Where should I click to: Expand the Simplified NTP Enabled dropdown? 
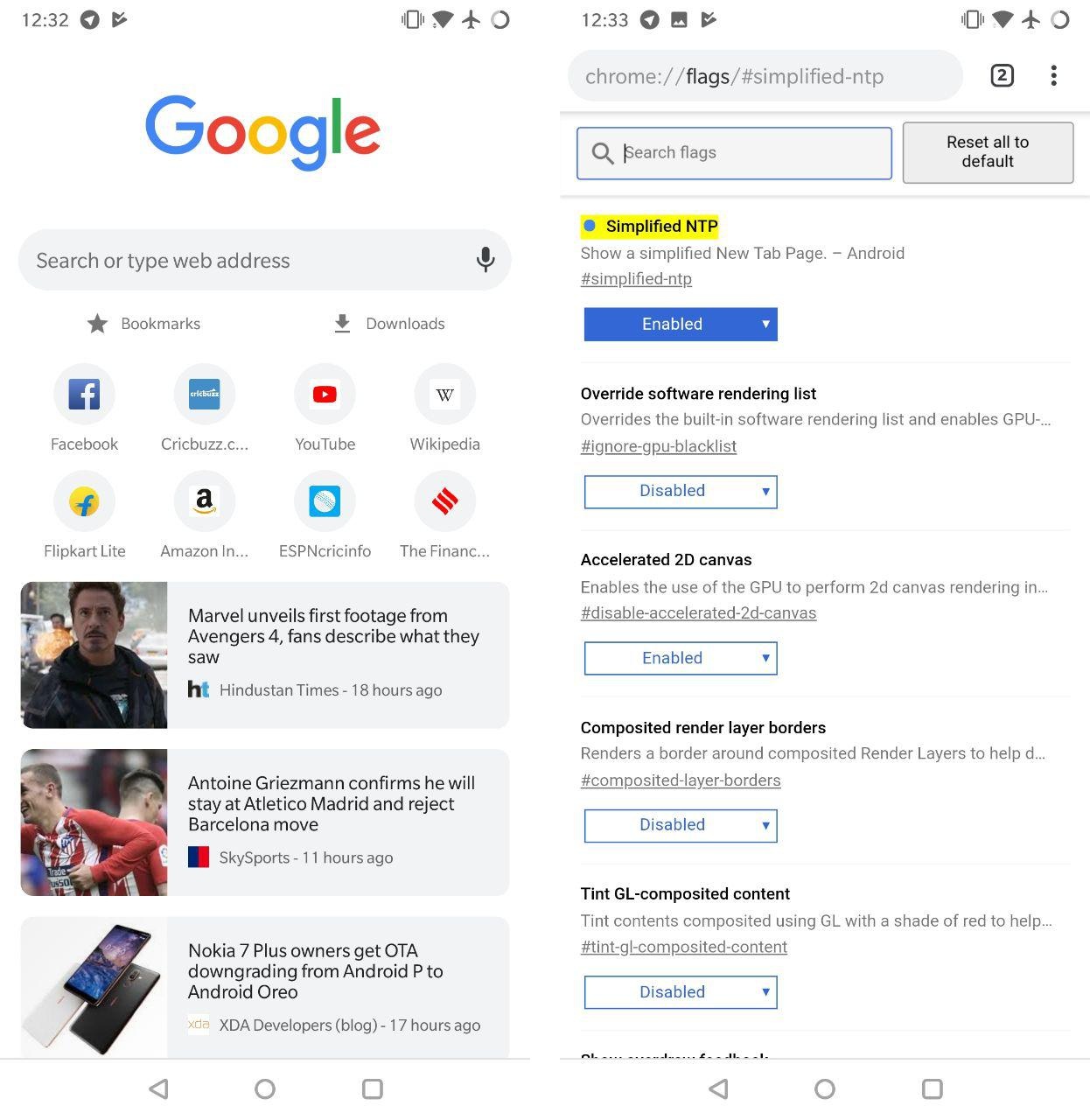(681, 324)
